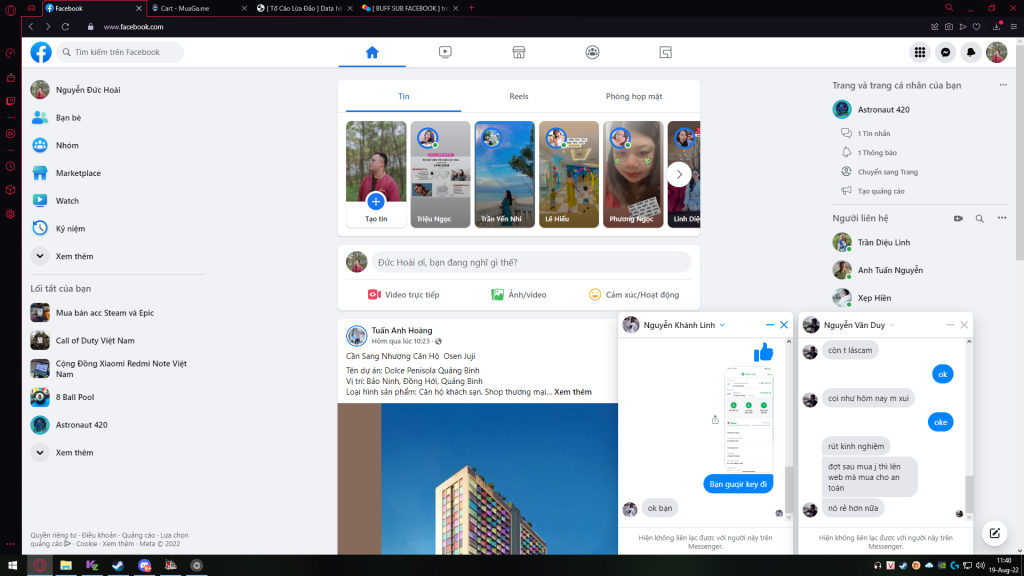
Task: Open the Groups icon in top navigation
Action: (593, 52)
